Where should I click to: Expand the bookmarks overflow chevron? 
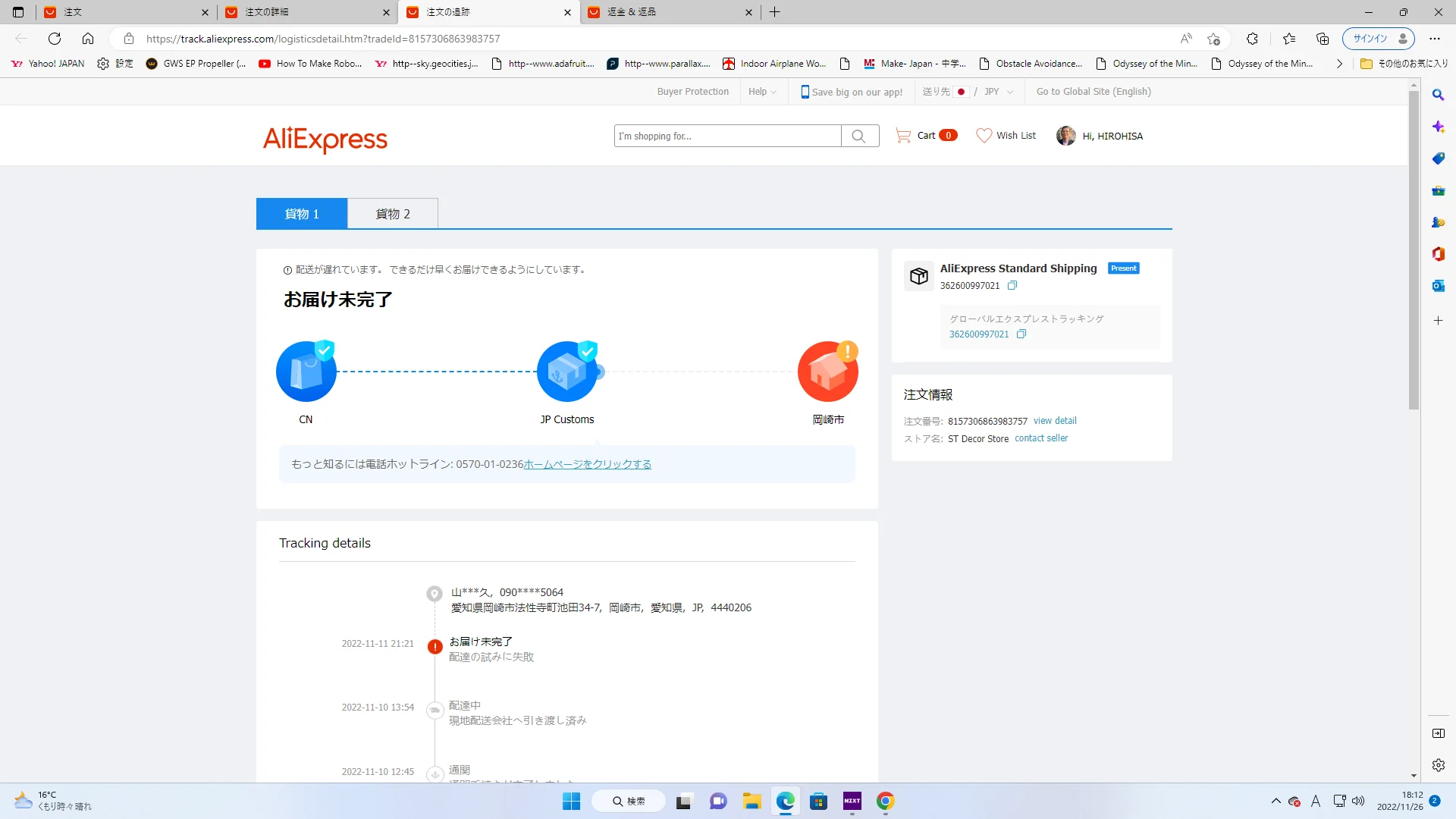coord(1339,64)
